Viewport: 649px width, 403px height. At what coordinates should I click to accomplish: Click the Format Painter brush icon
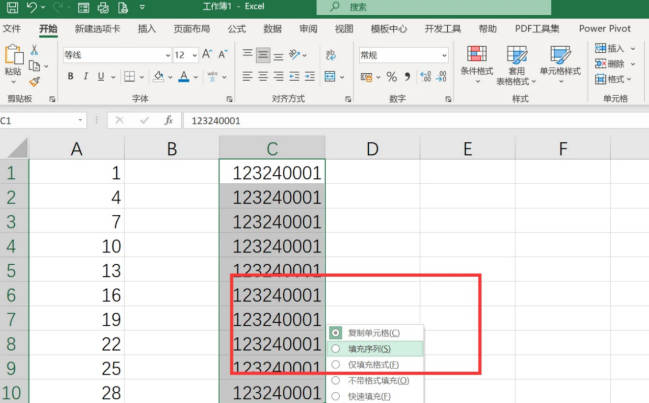[34, 82]
